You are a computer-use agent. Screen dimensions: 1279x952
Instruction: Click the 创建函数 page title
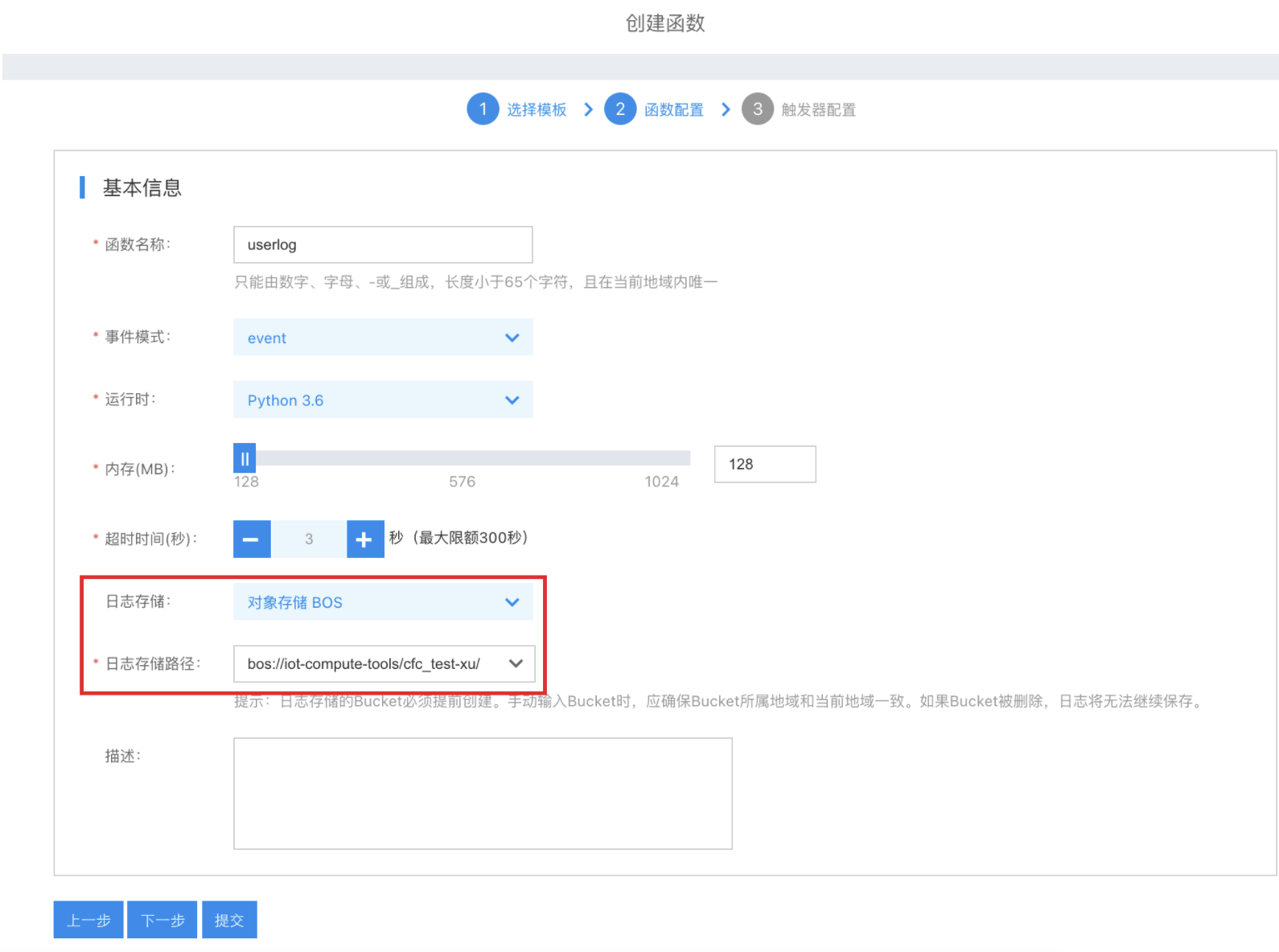point(665,23)
